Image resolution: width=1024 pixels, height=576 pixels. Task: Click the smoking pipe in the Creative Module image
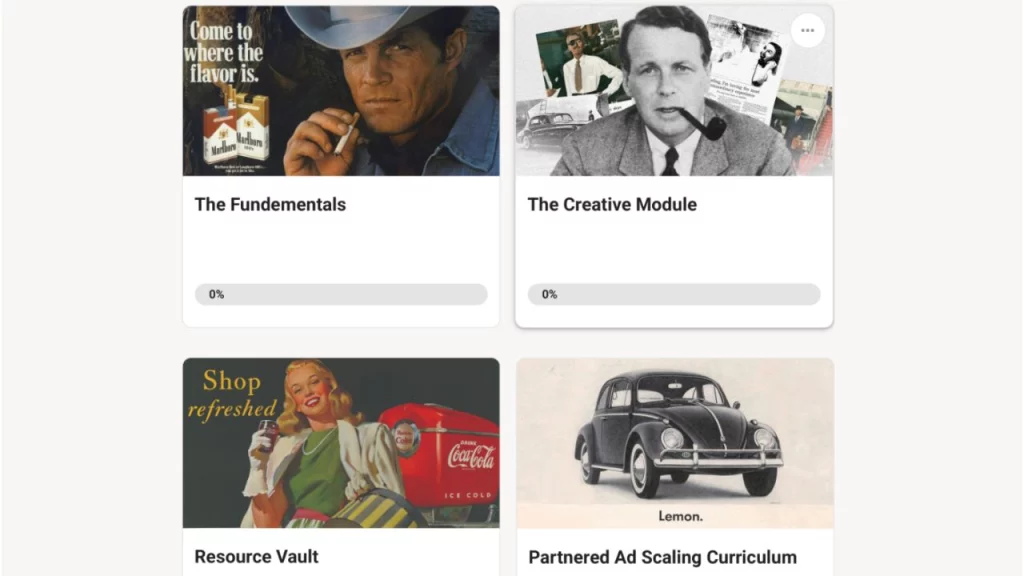(x=704, y=124)
